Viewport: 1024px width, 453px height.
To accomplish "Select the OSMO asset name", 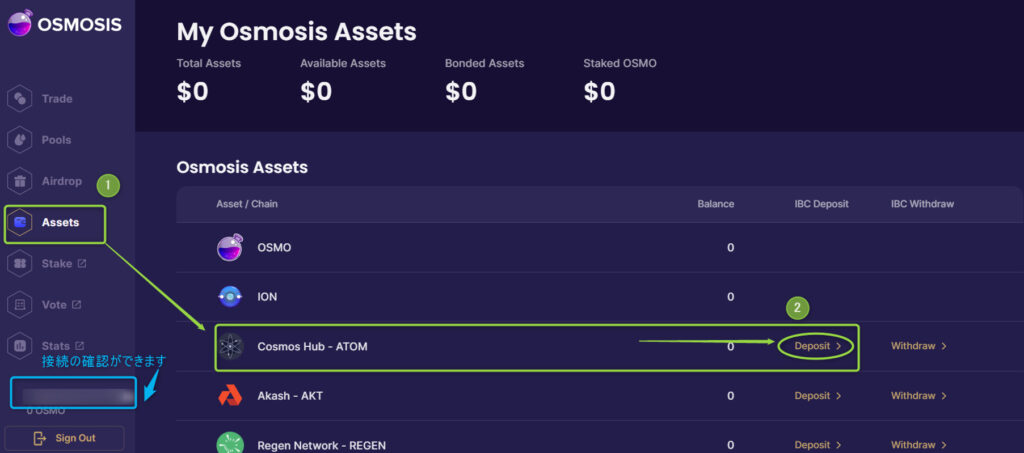I will [x=274, y=248].
